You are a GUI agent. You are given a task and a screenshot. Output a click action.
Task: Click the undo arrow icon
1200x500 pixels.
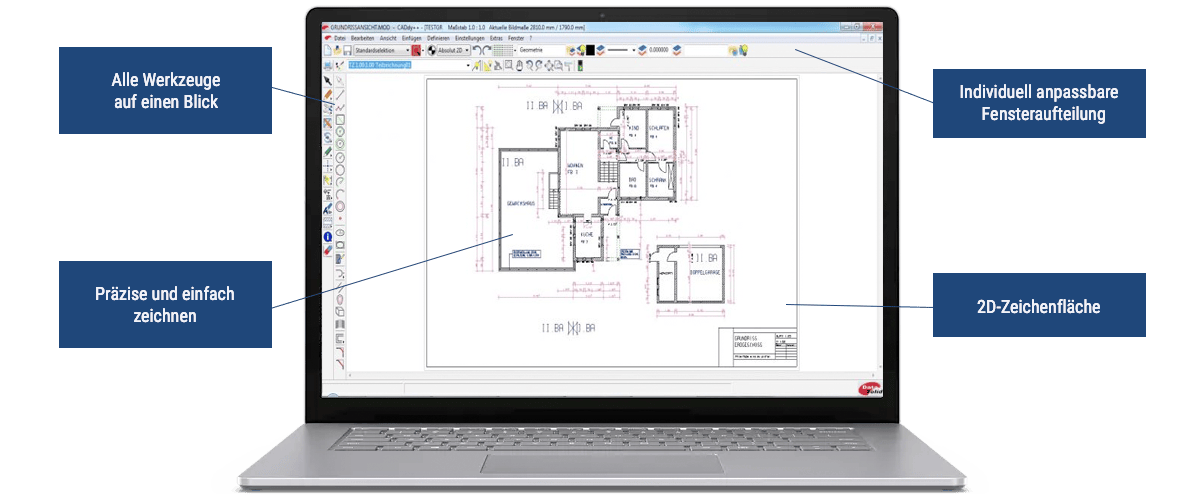pyautogui.click(x=477, y=50)
